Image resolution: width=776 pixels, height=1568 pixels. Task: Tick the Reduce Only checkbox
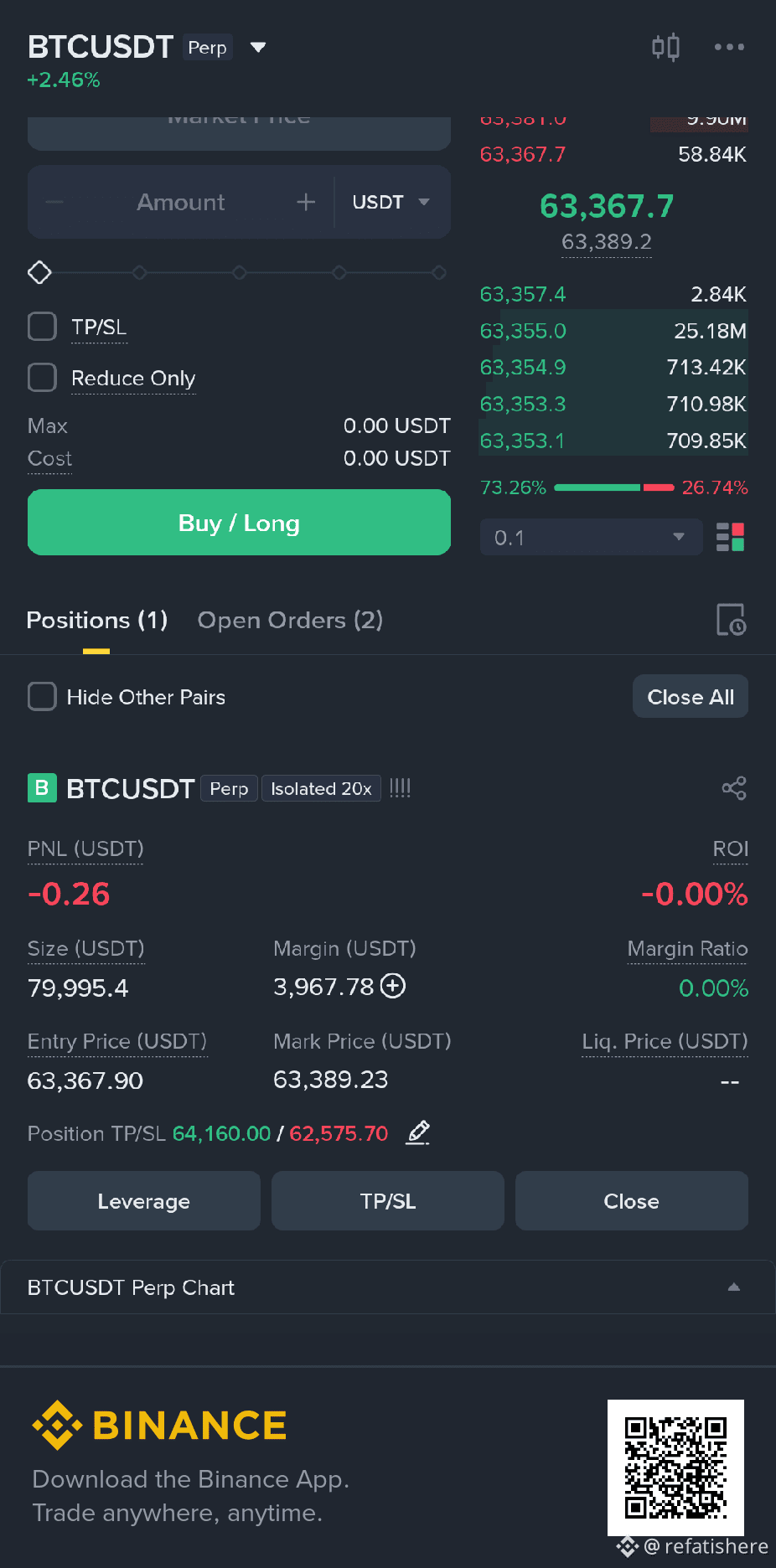[x=42, y=377]
